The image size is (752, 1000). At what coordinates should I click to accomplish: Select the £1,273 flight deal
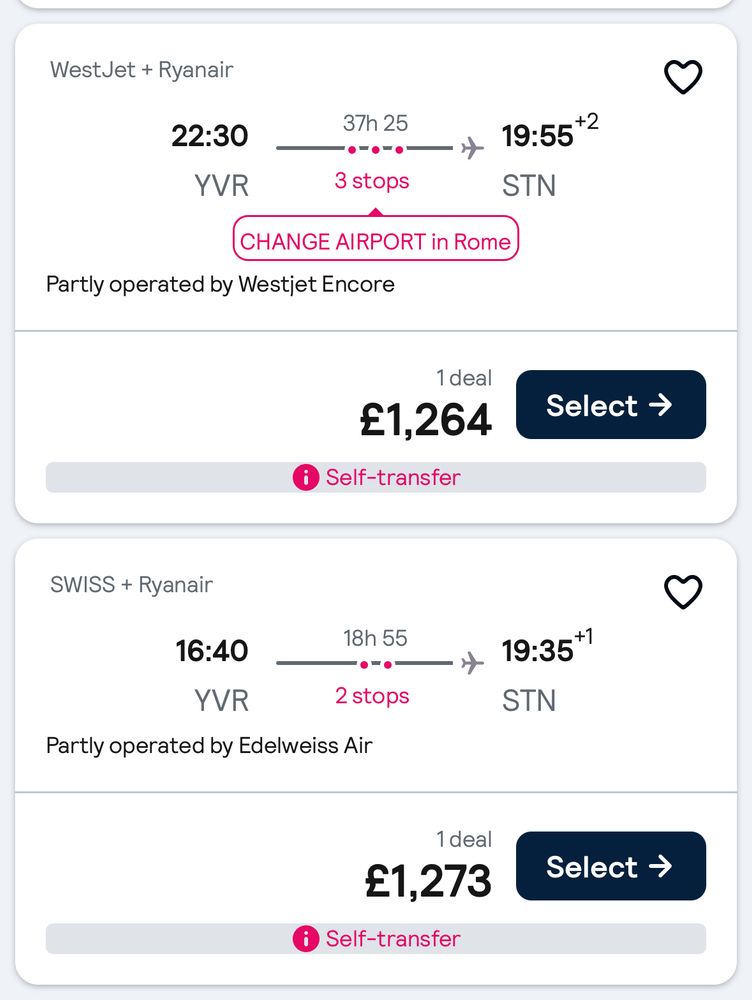pos(610,866)
